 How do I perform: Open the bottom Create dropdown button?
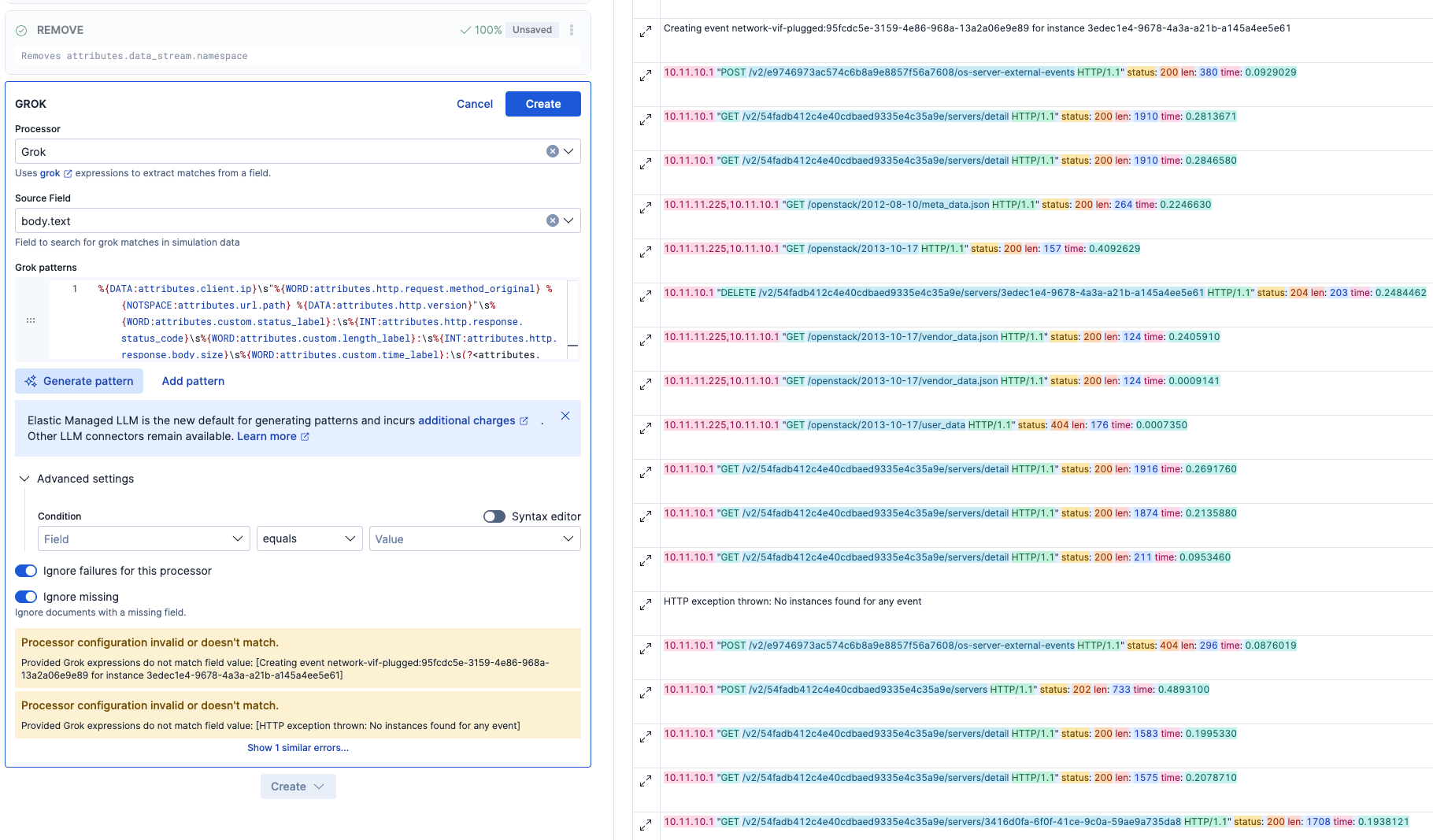coord(298,786)
